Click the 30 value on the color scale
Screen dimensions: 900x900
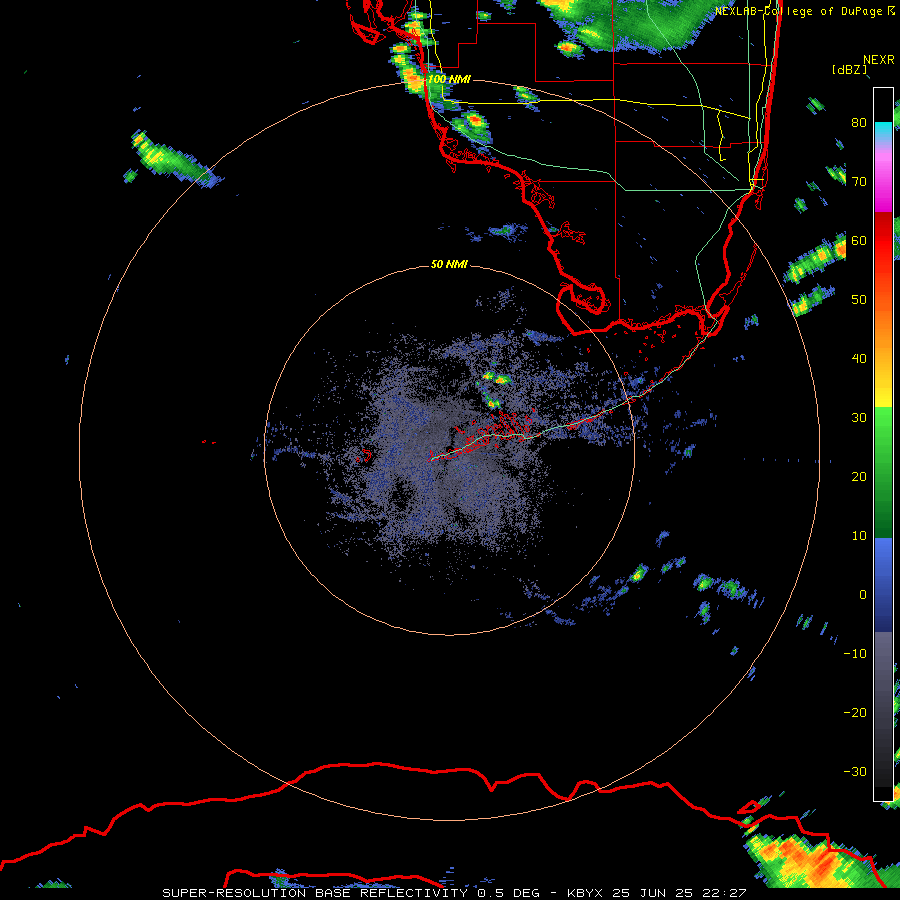click(x=859, y=418)
